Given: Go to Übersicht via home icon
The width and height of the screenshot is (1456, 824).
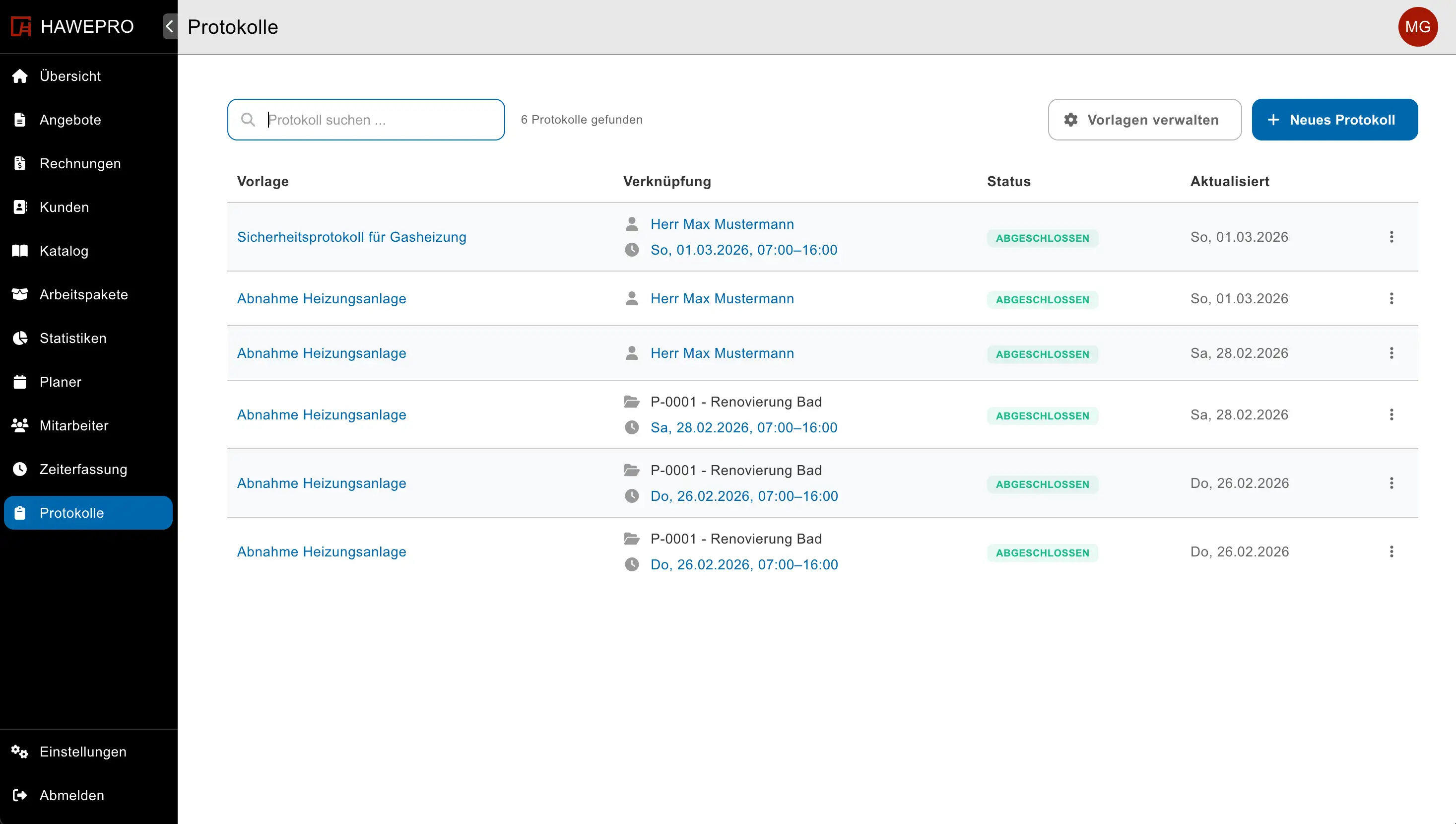Looking at the screenshot, I should click(20, 76).
